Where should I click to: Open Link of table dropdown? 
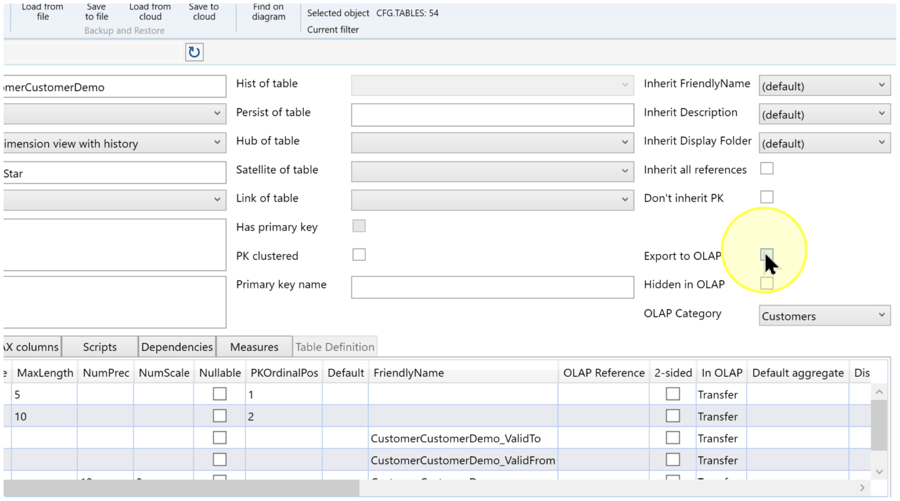(492, 200)
